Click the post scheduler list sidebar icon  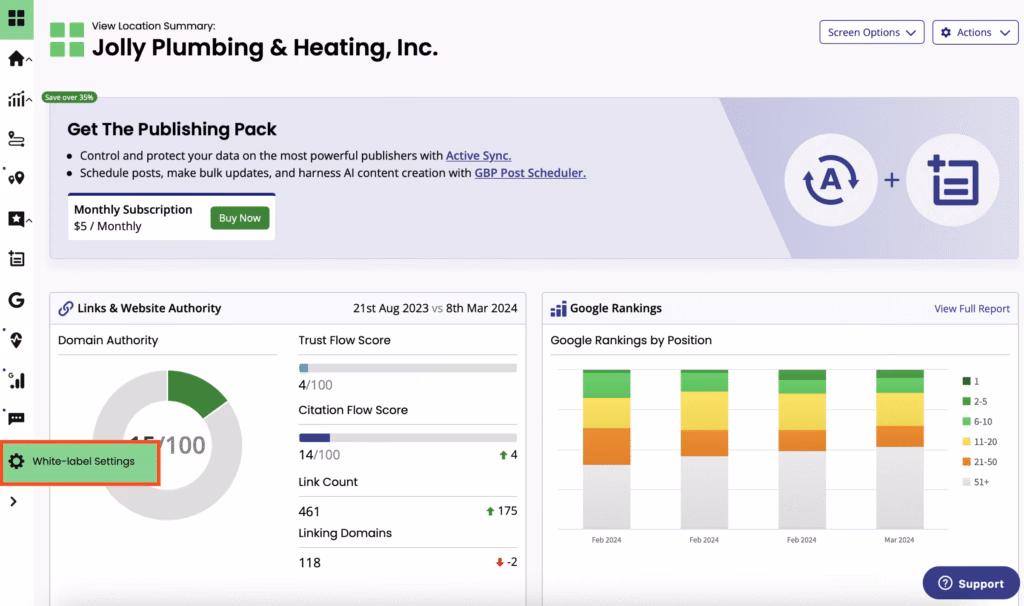pos(16,259)
